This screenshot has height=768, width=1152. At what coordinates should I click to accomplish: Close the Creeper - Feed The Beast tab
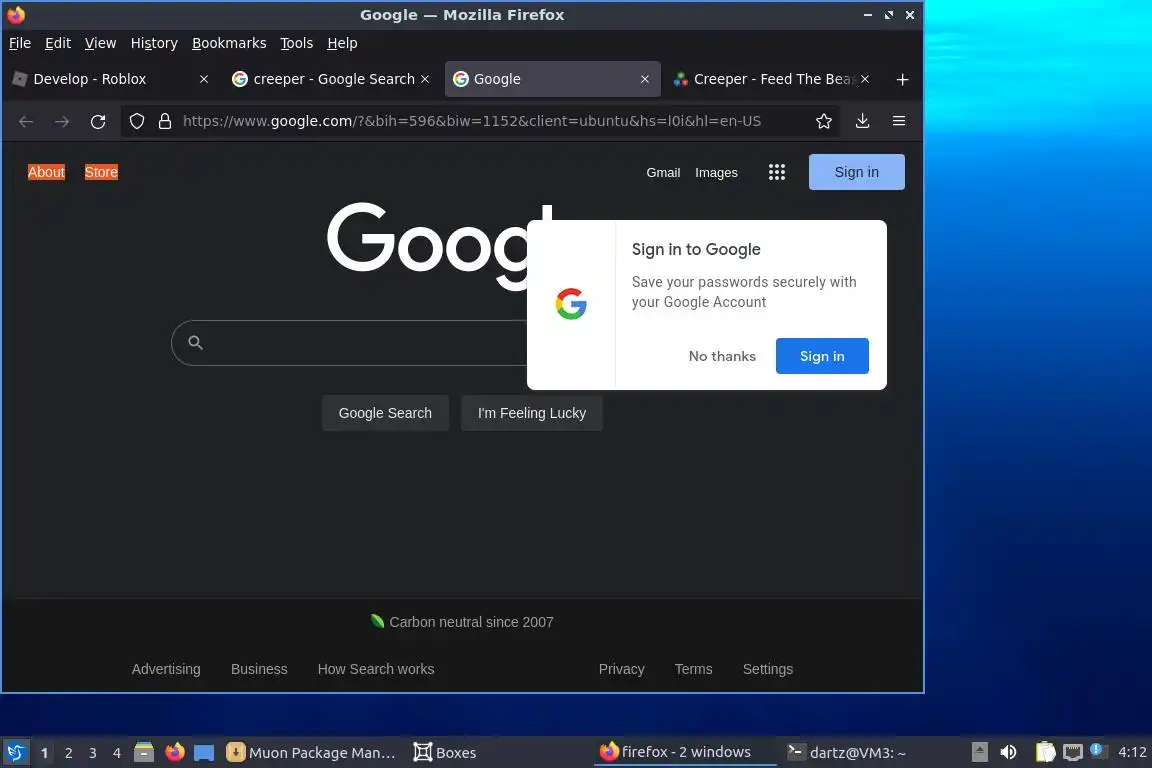point(865,79)
